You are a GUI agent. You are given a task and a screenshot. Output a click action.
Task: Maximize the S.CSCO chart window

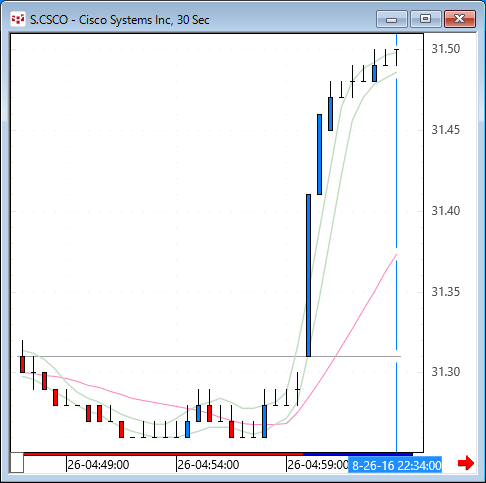click(426, 19)
